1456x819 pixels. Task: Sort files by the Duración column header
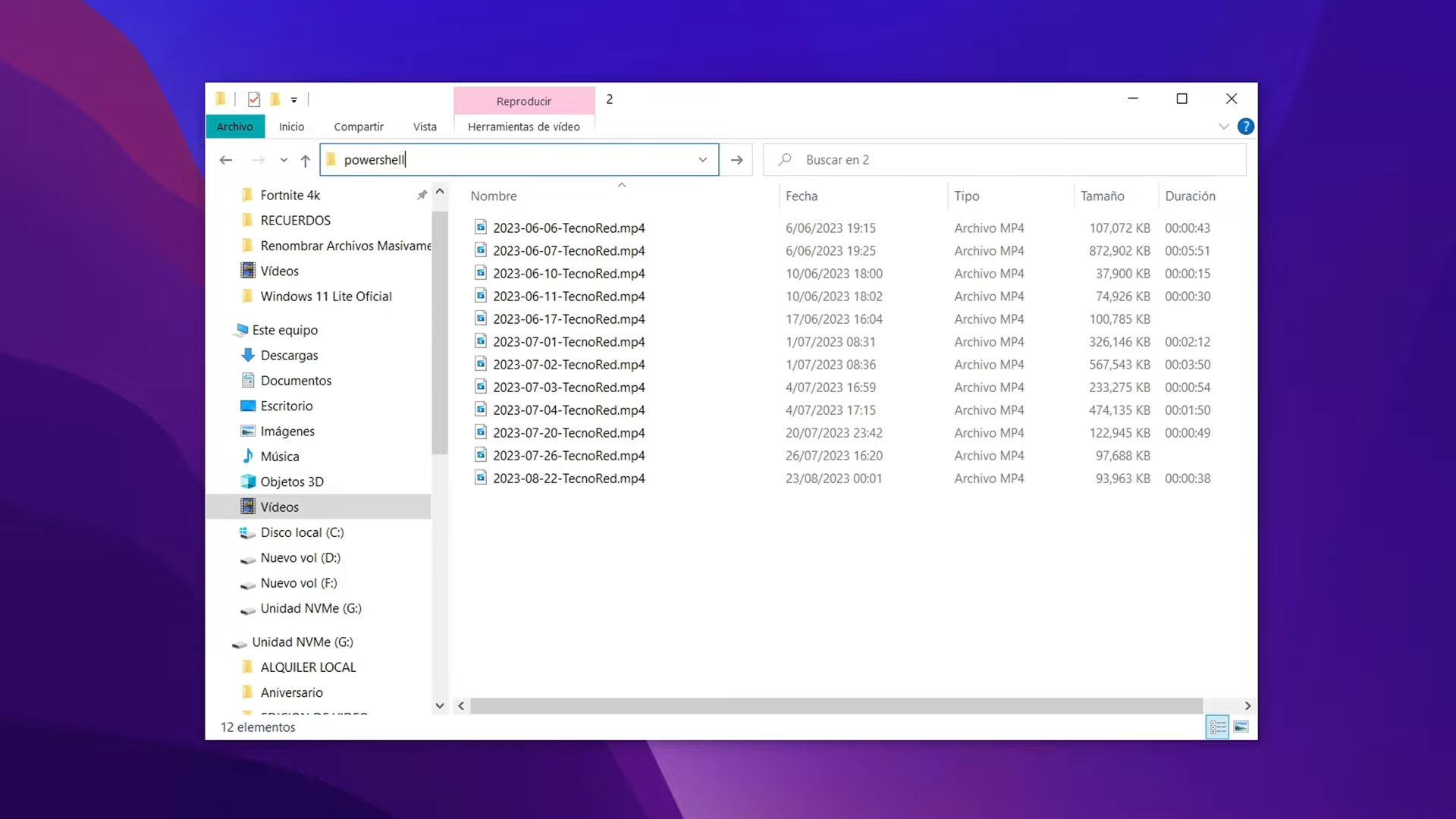[x=1190, y=196]
